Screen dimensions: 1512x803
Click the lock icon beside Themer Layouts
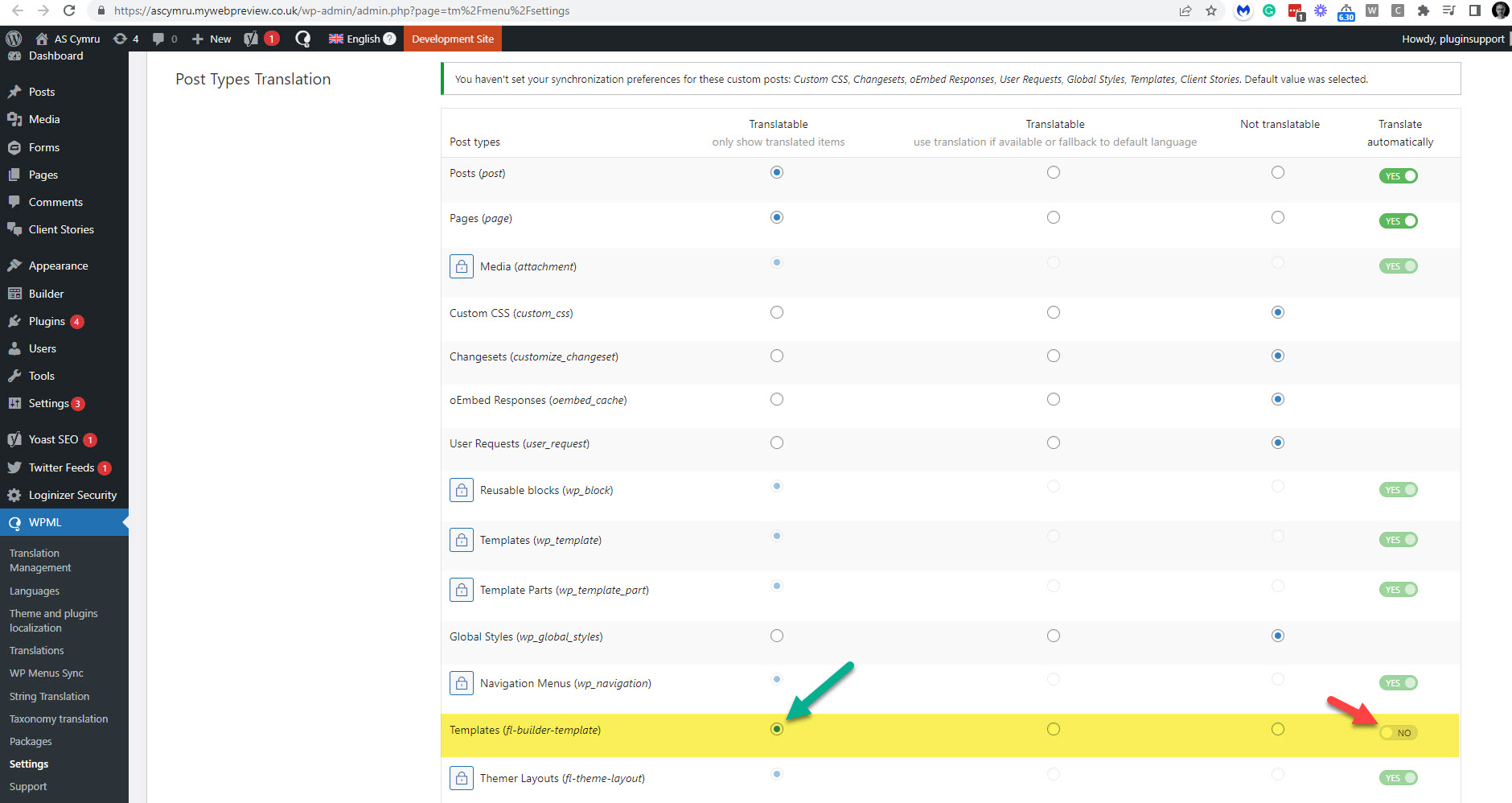click(462, 778)
